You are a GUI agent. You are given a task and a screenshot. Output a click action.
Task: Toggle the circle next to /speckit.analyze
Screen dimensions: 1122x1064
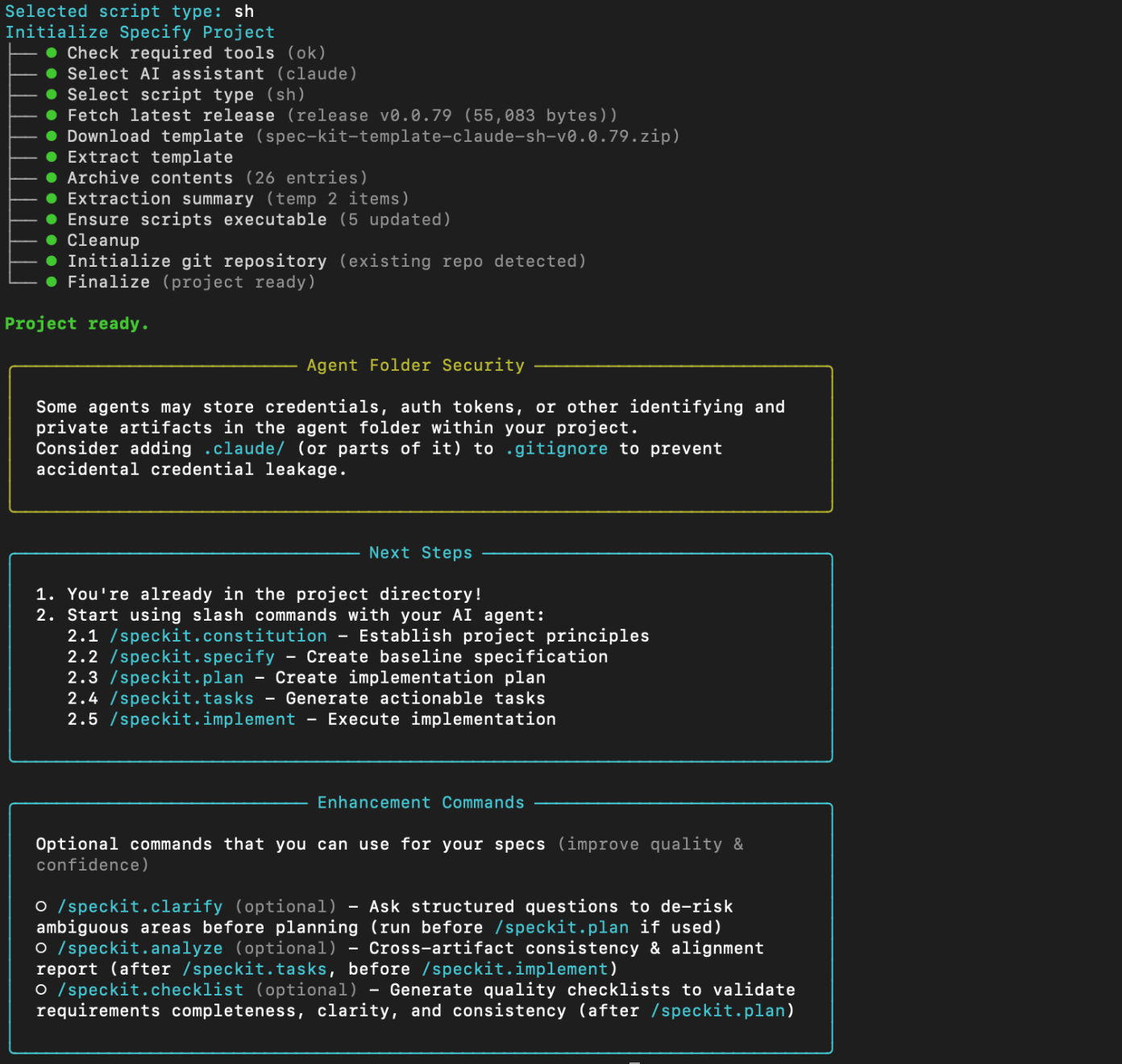pos(41,948)
